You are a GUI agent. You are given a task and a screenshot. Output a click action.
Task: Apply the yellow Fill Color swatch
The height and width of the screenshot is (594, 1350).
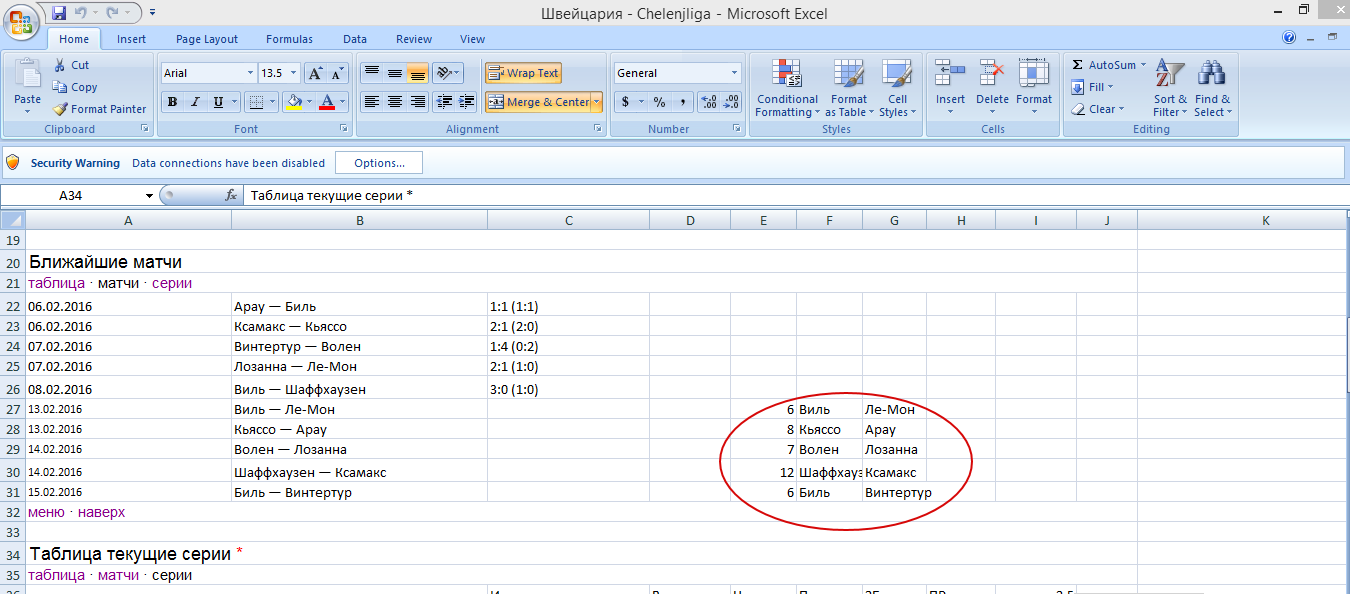293,102
